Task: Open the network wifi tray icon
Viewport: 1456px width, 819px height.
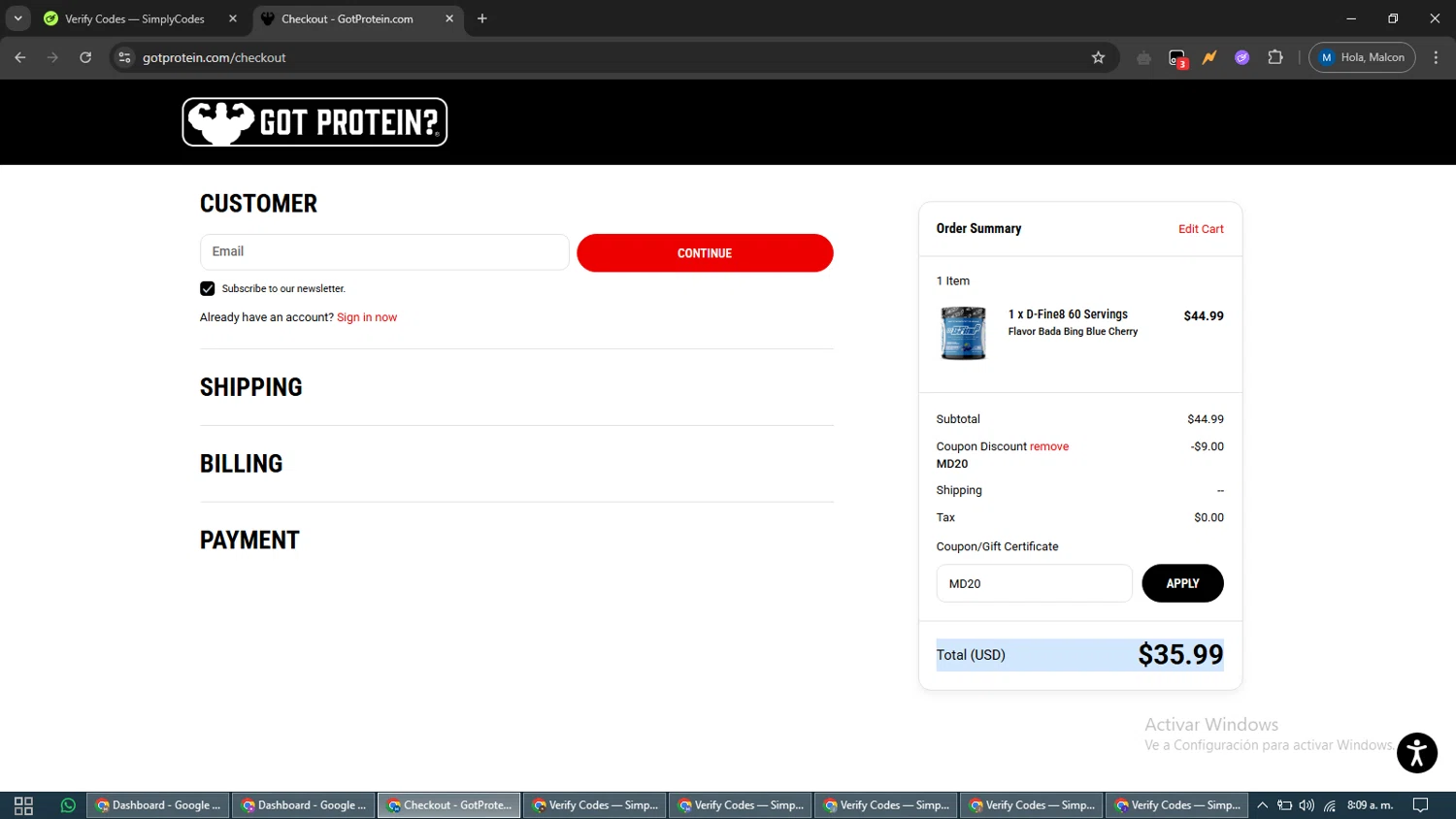Action: tap(1330, 805)
